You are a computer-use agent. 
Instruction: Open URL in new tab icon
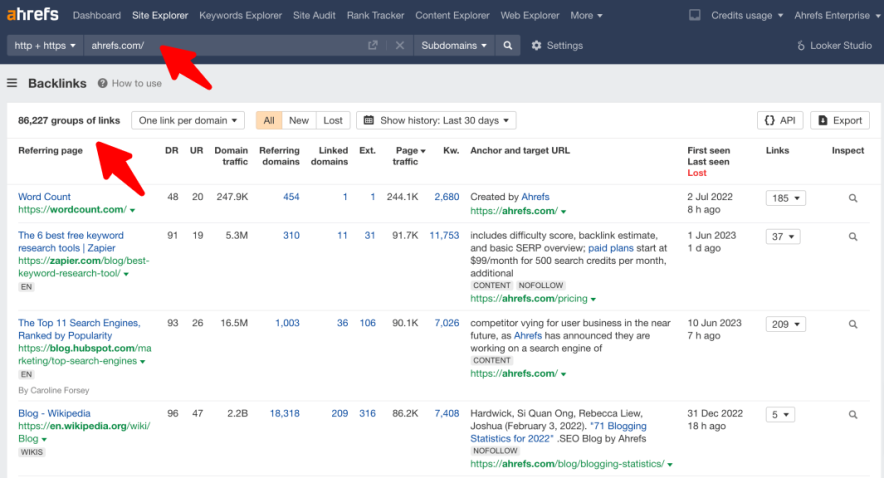coord(373,46)
